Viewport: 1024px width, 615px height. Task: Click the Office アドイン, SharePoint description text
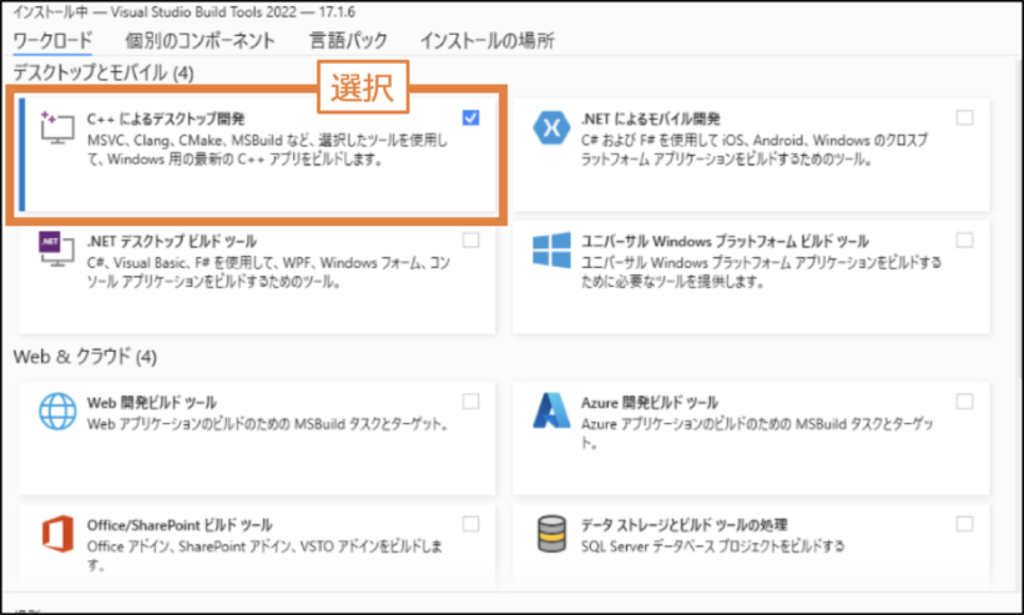coord(264,556)
